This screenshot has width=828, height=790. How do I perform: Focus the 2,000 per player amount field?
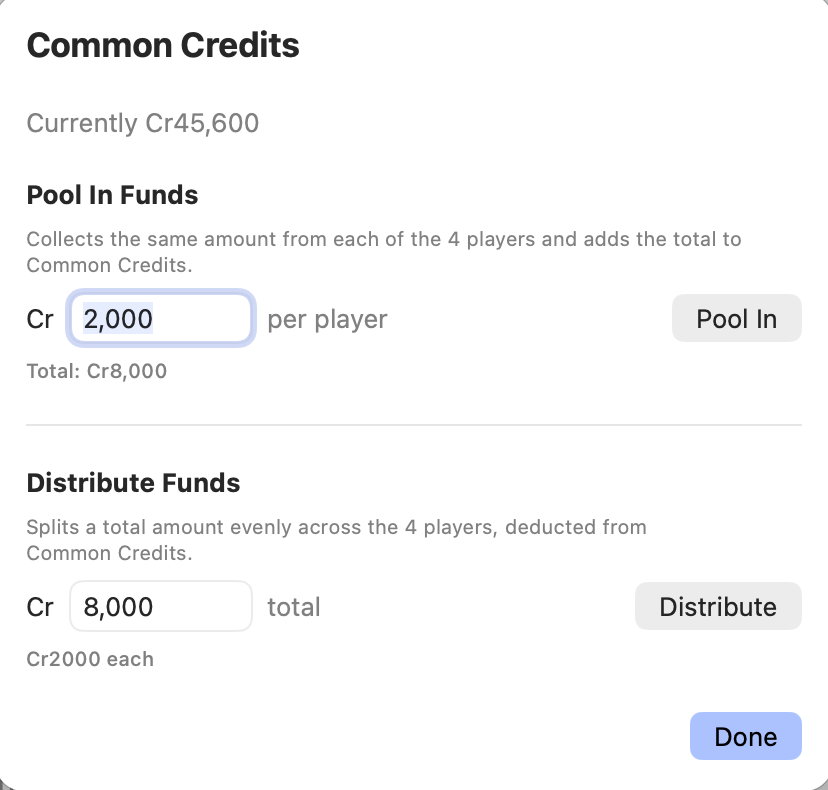coord(161,318)
